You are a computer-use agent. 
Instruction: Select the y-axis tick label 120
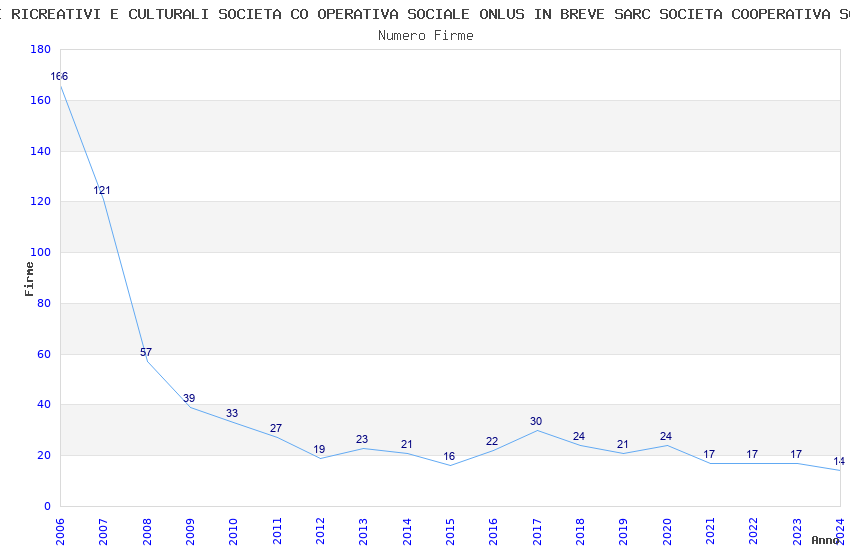pos(41,201)
